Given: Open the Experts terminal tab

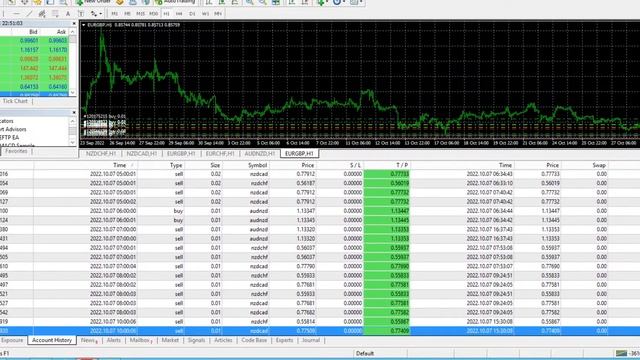Looking at the screenshot, I should tap(284, 340).
